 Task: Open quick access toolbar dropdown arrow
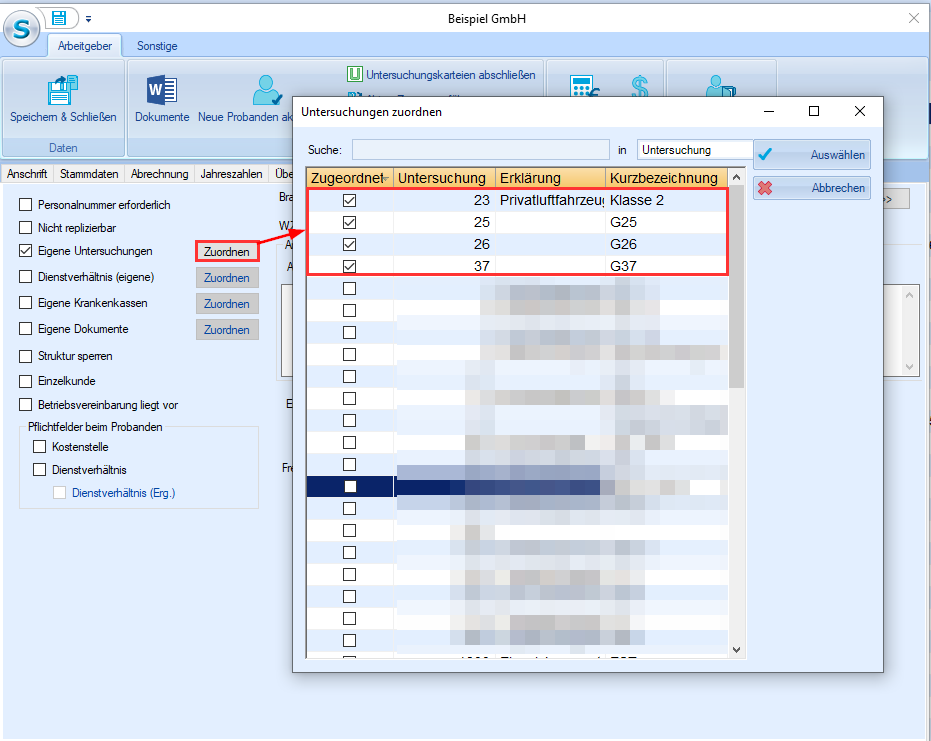tap(88, 19)
